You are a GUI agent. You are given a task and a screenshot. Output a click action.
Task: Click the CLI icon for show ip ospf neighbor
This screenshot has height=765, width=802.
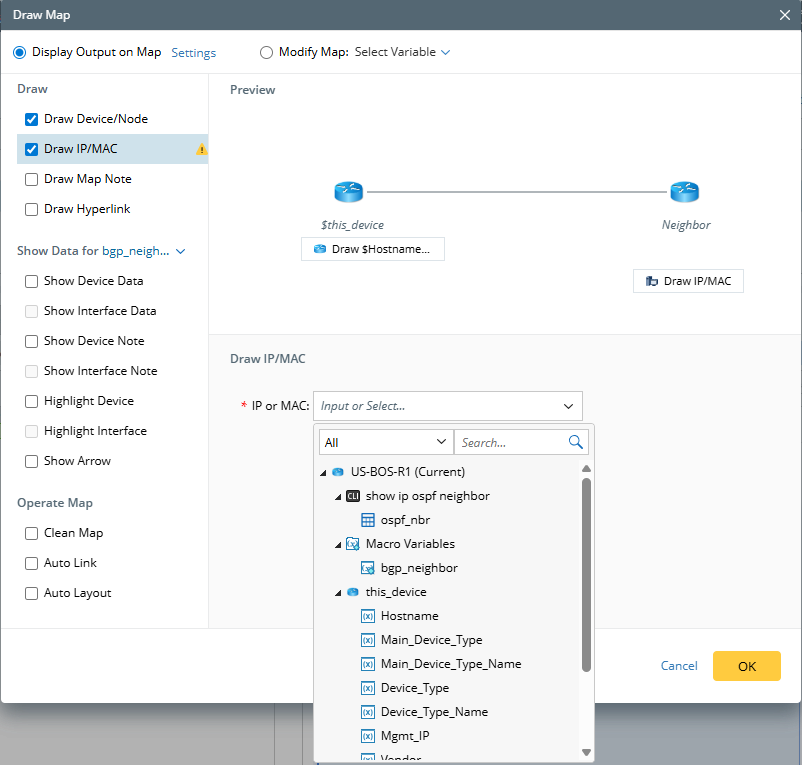pyautogui.click(x=352, y=496)
